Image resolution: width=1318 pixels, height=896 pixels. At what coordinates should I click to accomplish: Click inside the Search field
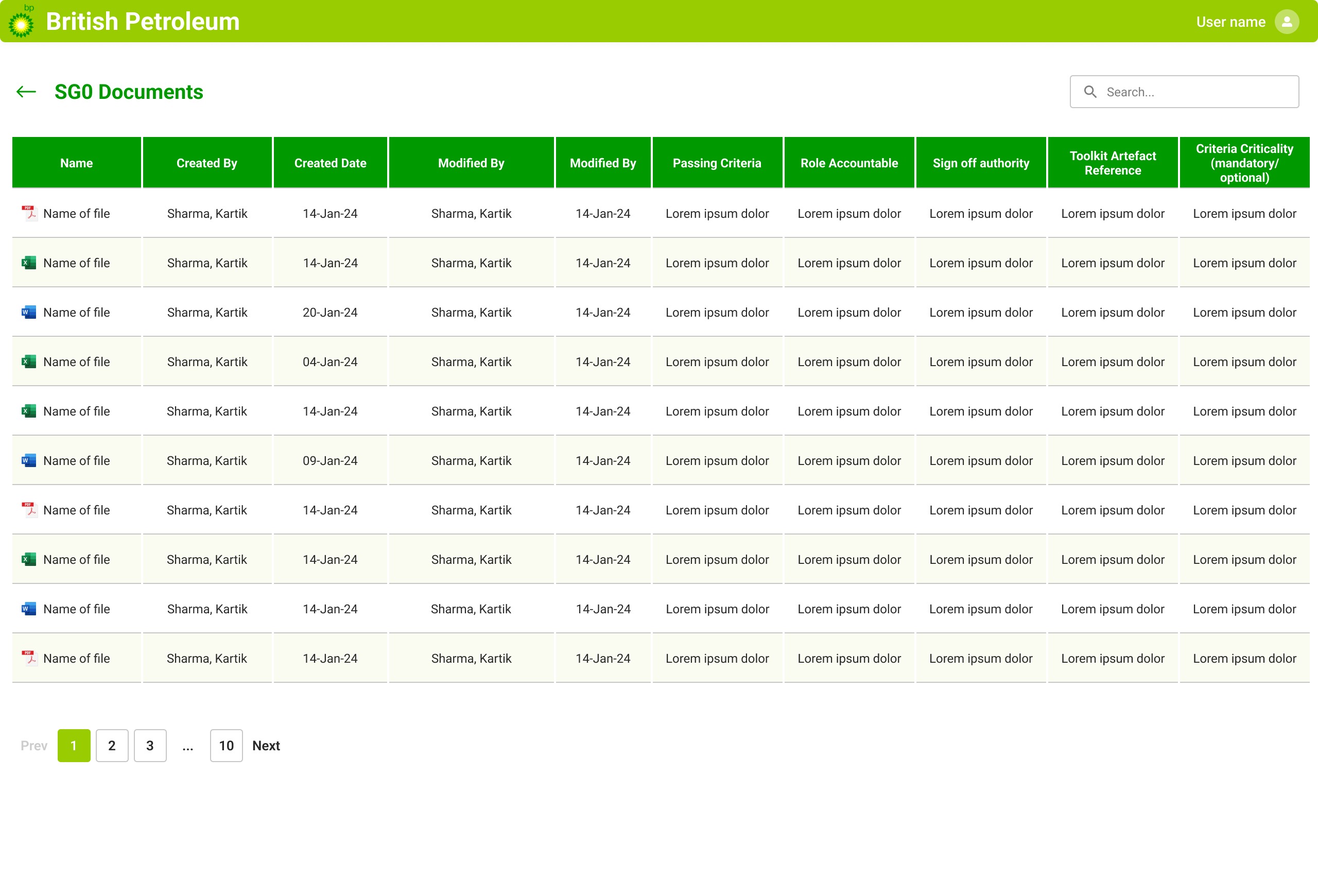pyautogui.click(x=1196, y=92)
